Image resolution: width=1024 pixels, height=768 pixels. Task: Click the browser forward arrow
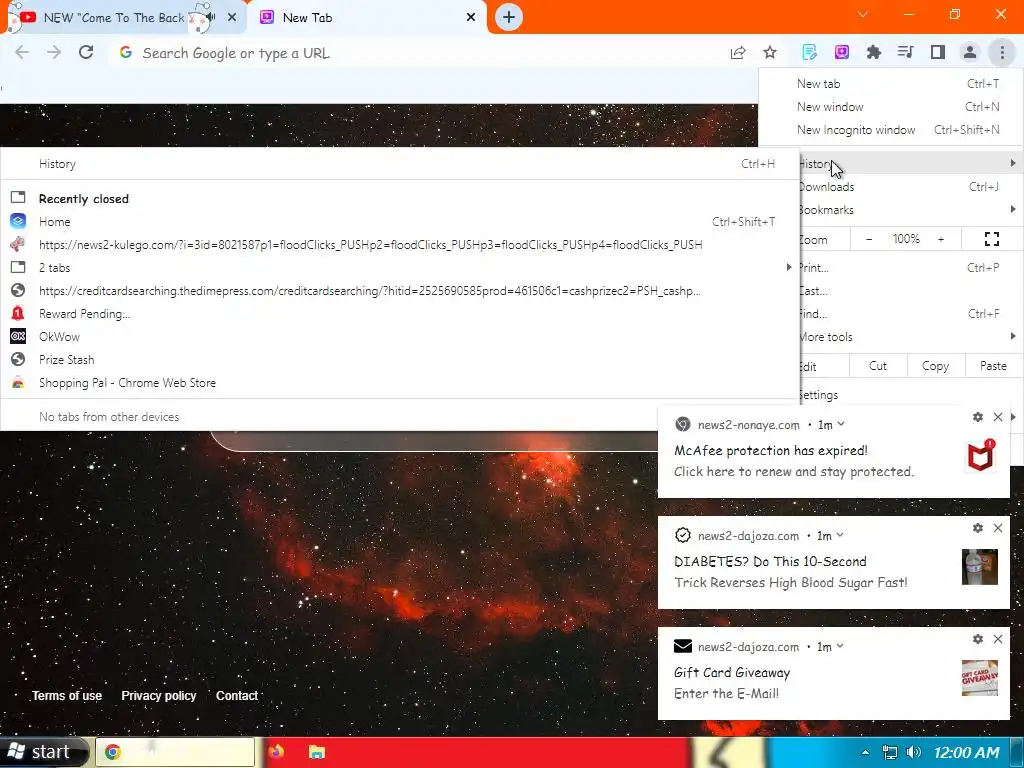tap(54, 53)
